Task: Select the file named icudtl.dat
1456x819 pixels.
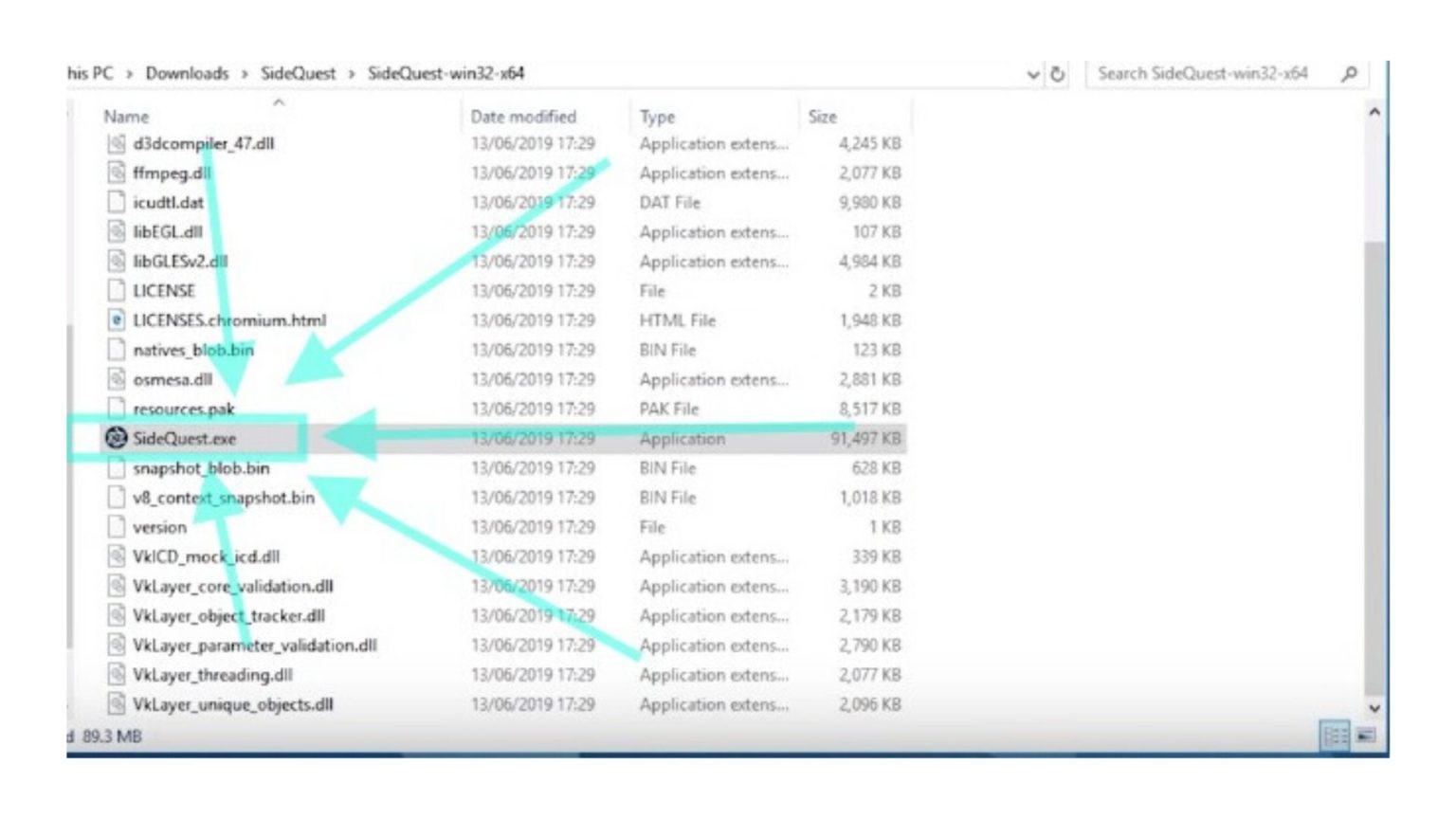Action: [168, 203]
